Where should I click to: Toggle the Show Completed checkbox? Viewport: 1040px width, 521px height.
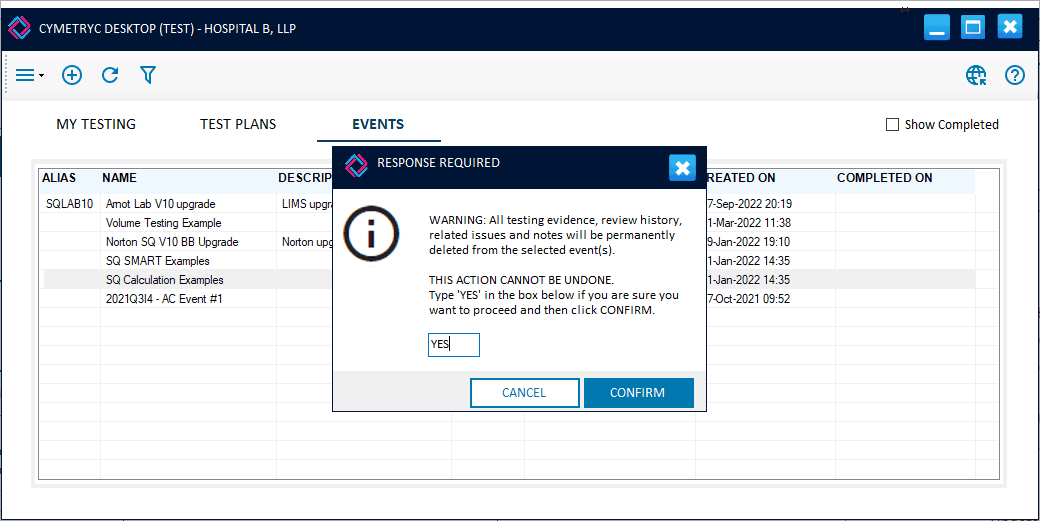coord(893,125)
